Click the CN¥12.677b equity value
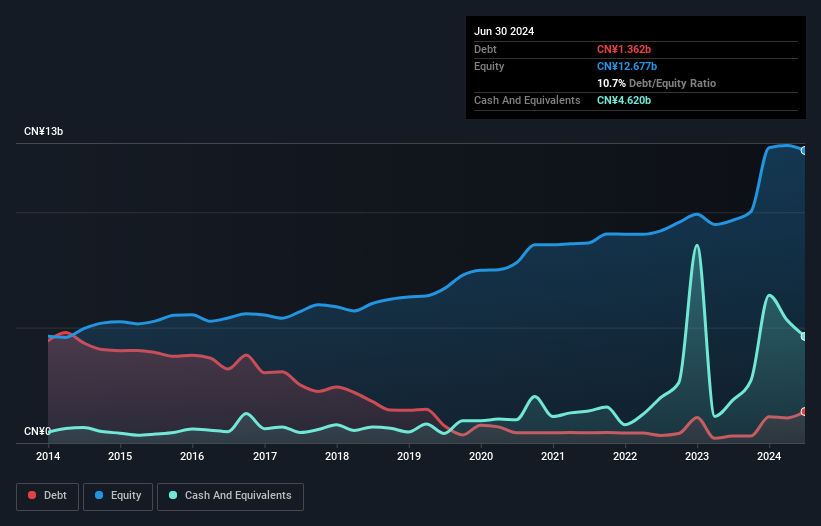 point(627,66)
